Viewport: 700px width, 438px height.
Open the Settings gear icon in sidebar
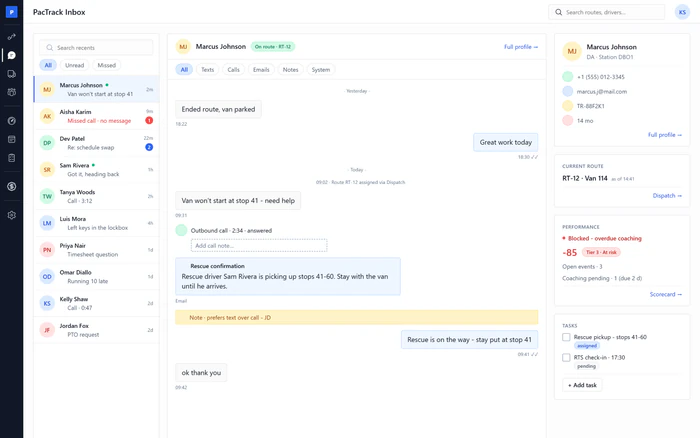pyautogui.click(x=12, y=215)
